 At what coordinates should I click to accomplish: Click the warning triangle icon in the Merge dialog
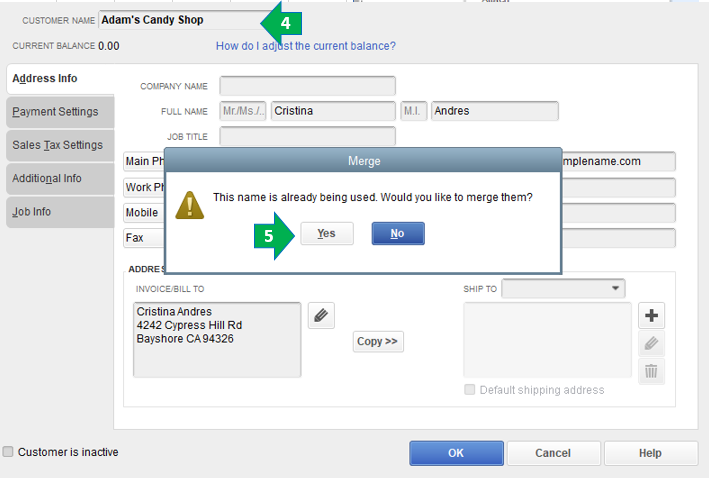[x=189, y=205]
